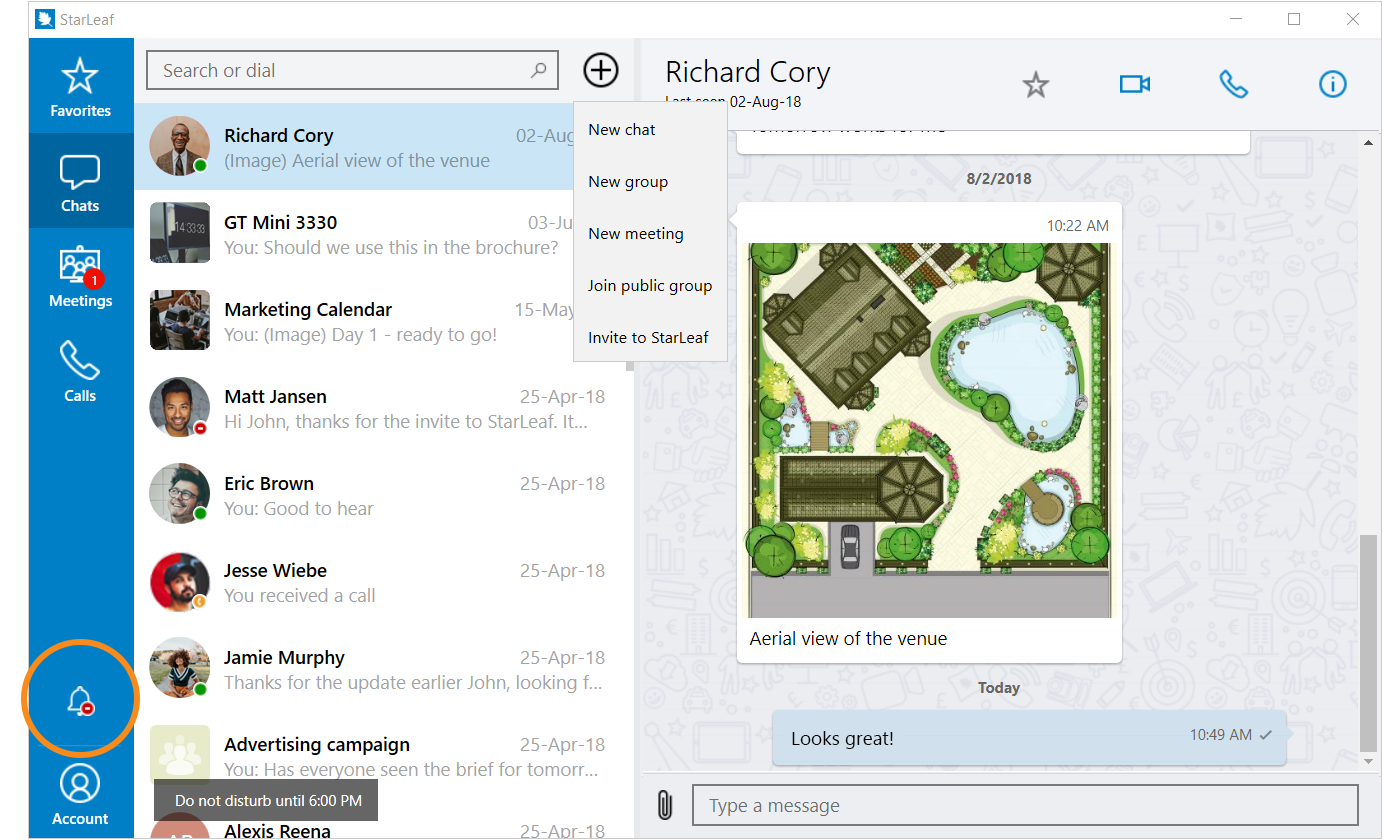This screenshot has width=1383, height=840.
Task: Toggle the do not disturb bell
Action: click(80, 701)
